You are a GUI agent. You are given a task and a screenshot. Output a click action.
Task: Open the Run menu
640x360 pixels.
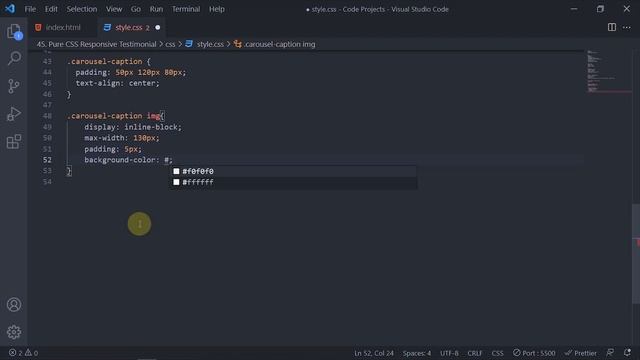(x=156, y=9)
